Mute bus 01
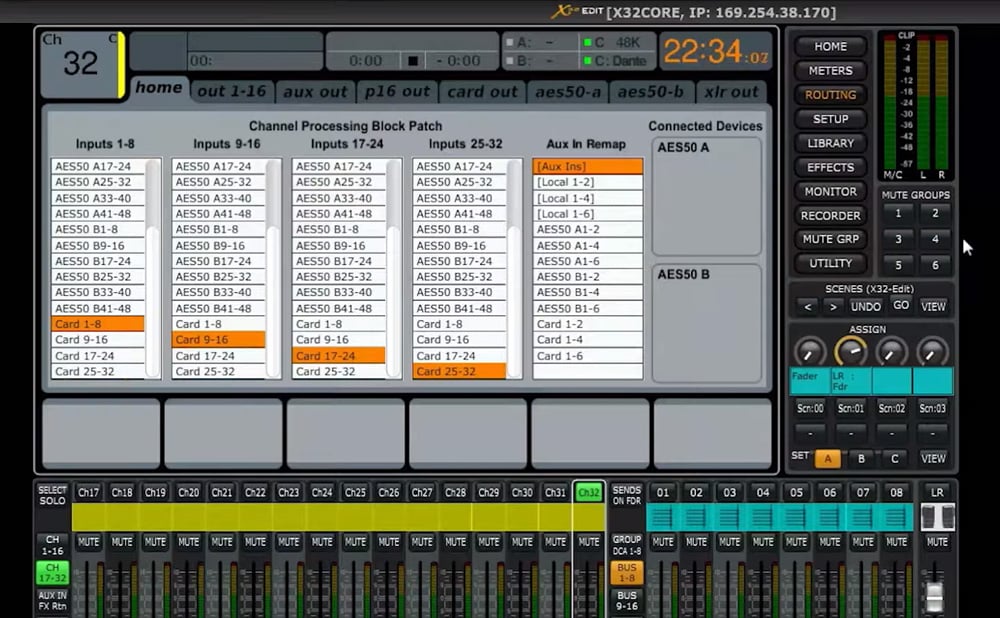1000x618 pixels. coord(662,541)
